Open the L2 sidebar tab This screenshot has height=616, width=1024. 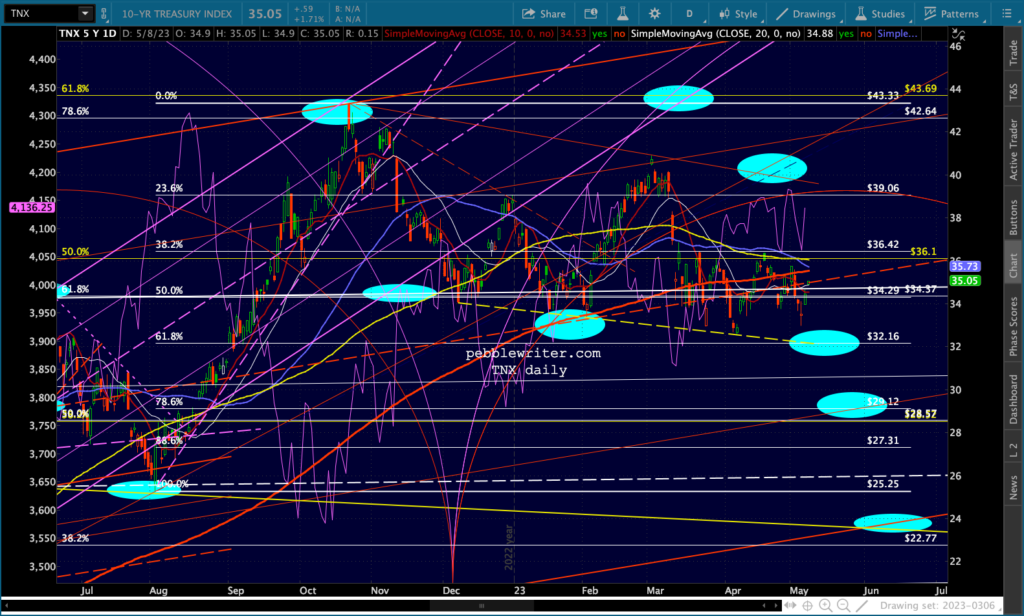coord(1013,450)
